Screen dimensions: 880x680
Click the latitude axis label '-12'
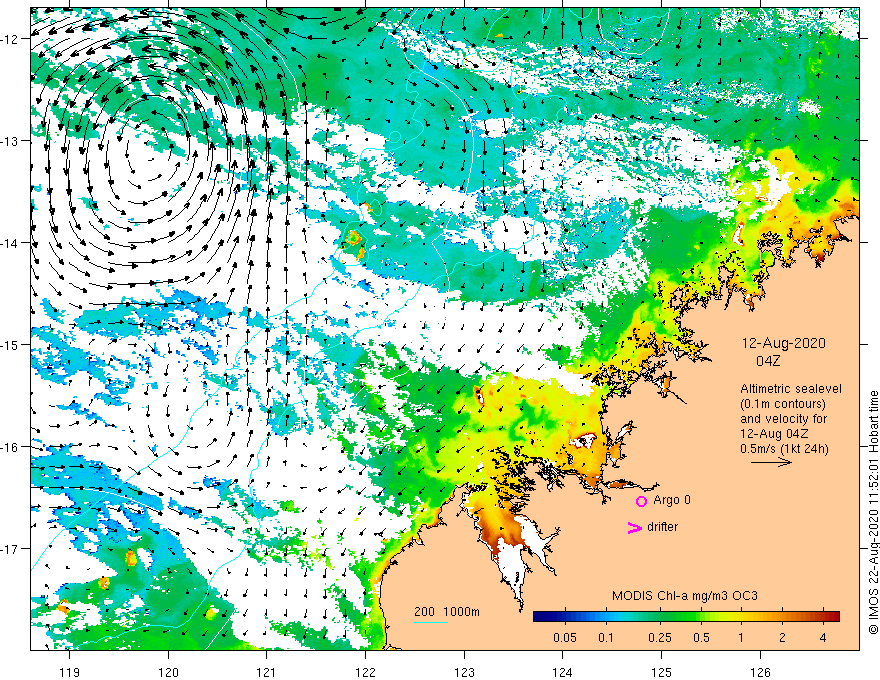(x=11, y=39)
